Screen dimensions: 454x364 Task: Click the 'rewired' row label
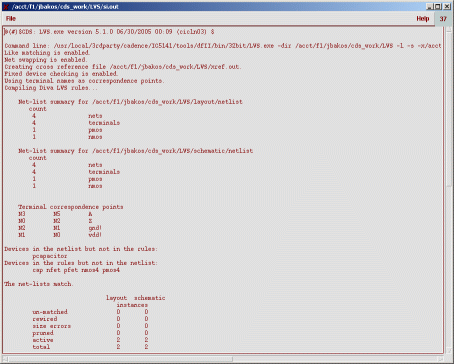point(45,319)
